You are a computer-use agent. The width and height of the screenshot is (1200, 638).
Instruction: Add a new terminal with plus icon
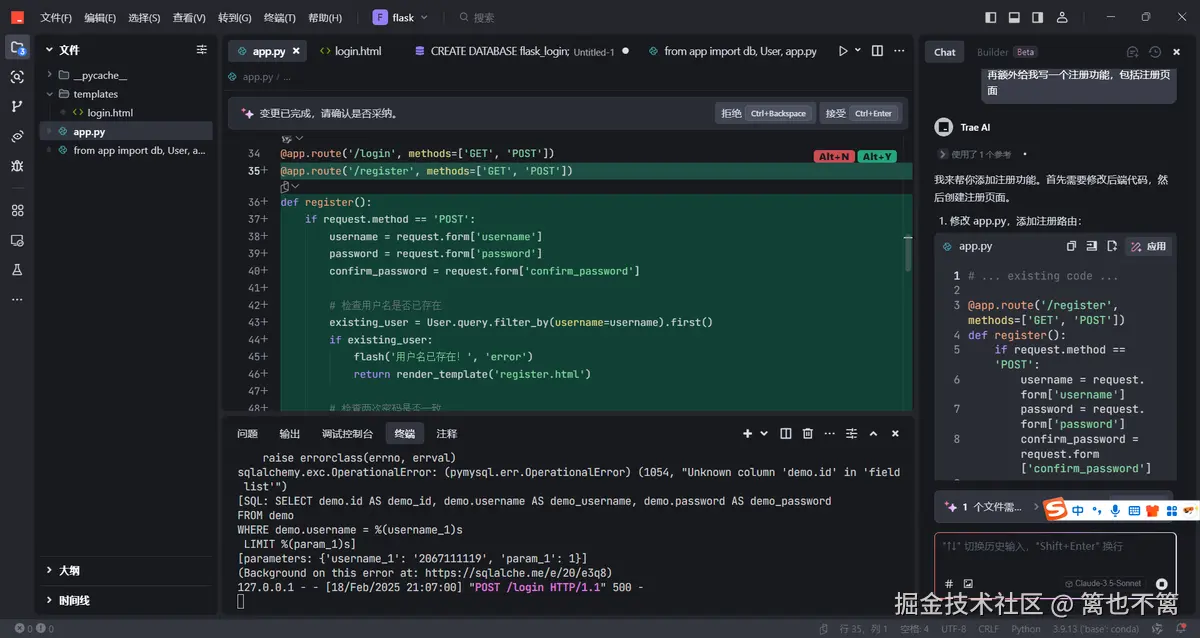747,433
